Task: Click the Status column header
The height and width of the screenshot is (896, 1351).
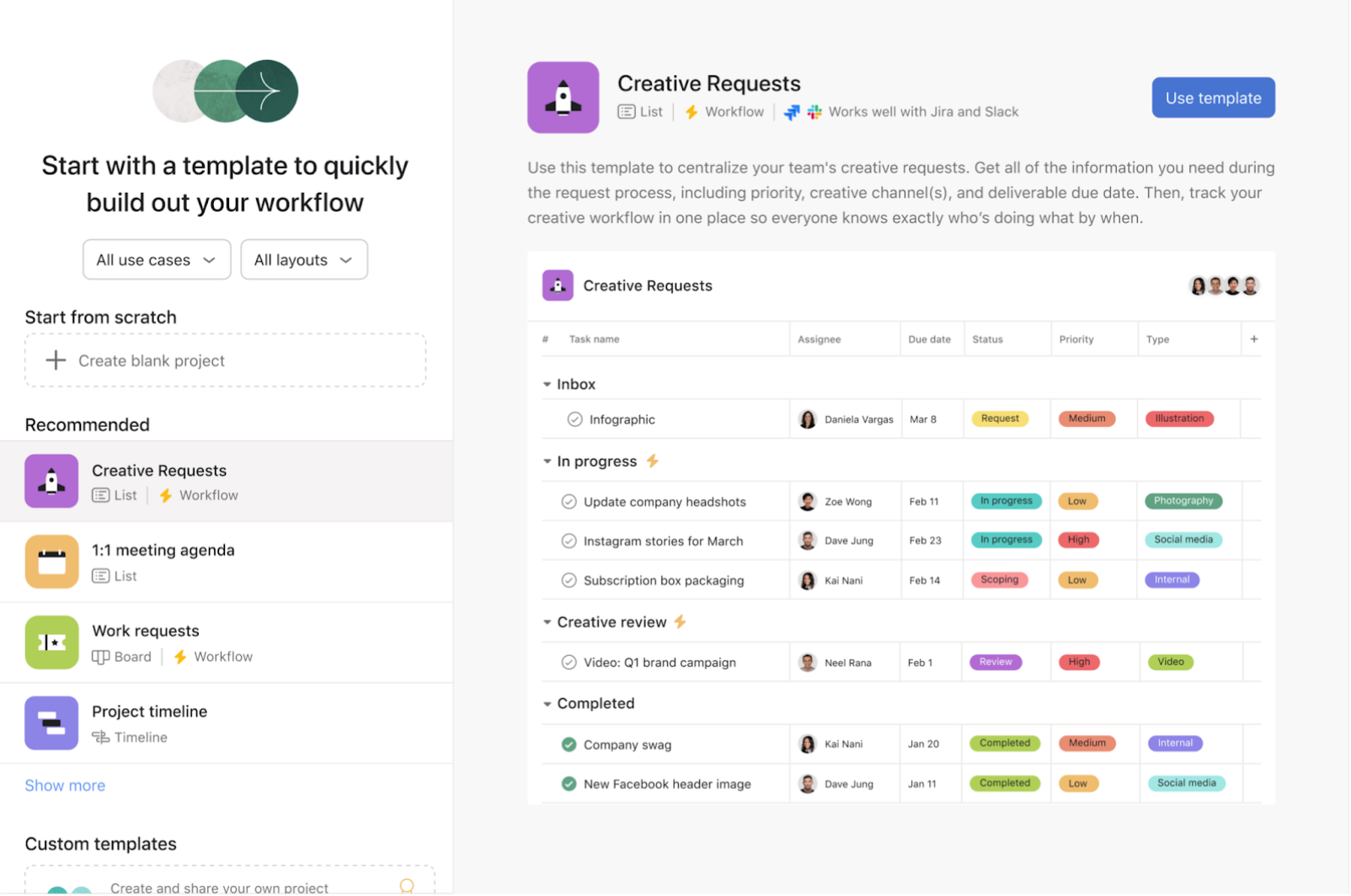Action: tap(989, 339)
